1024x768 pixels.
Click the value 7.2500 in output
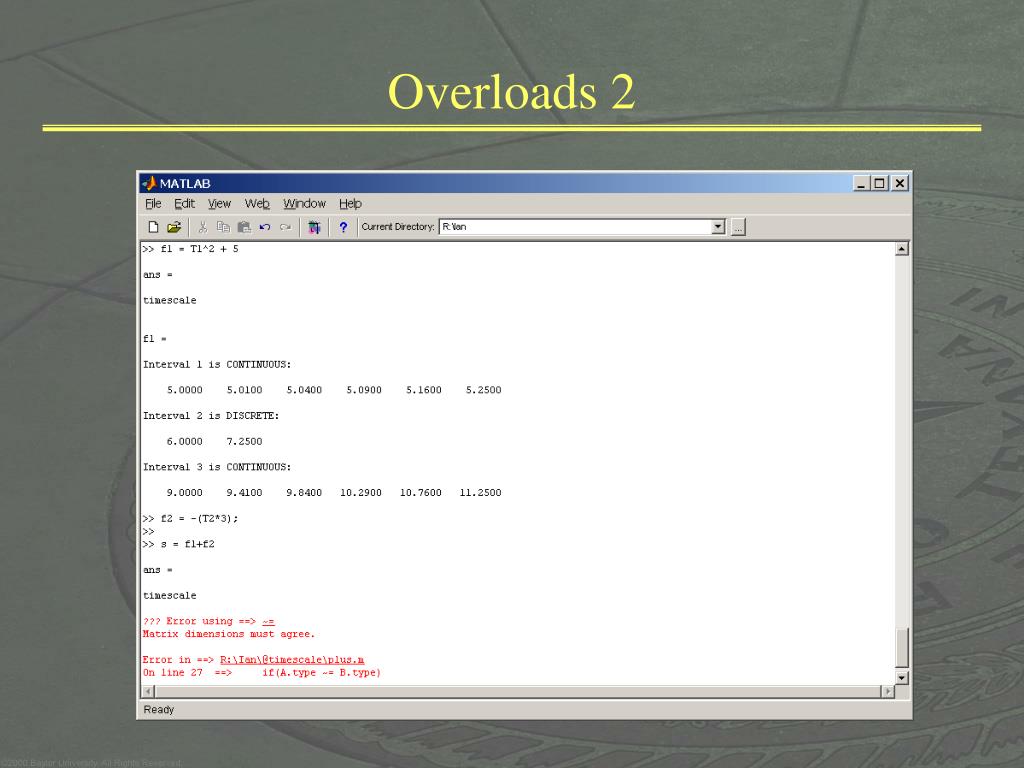[244, 441]
